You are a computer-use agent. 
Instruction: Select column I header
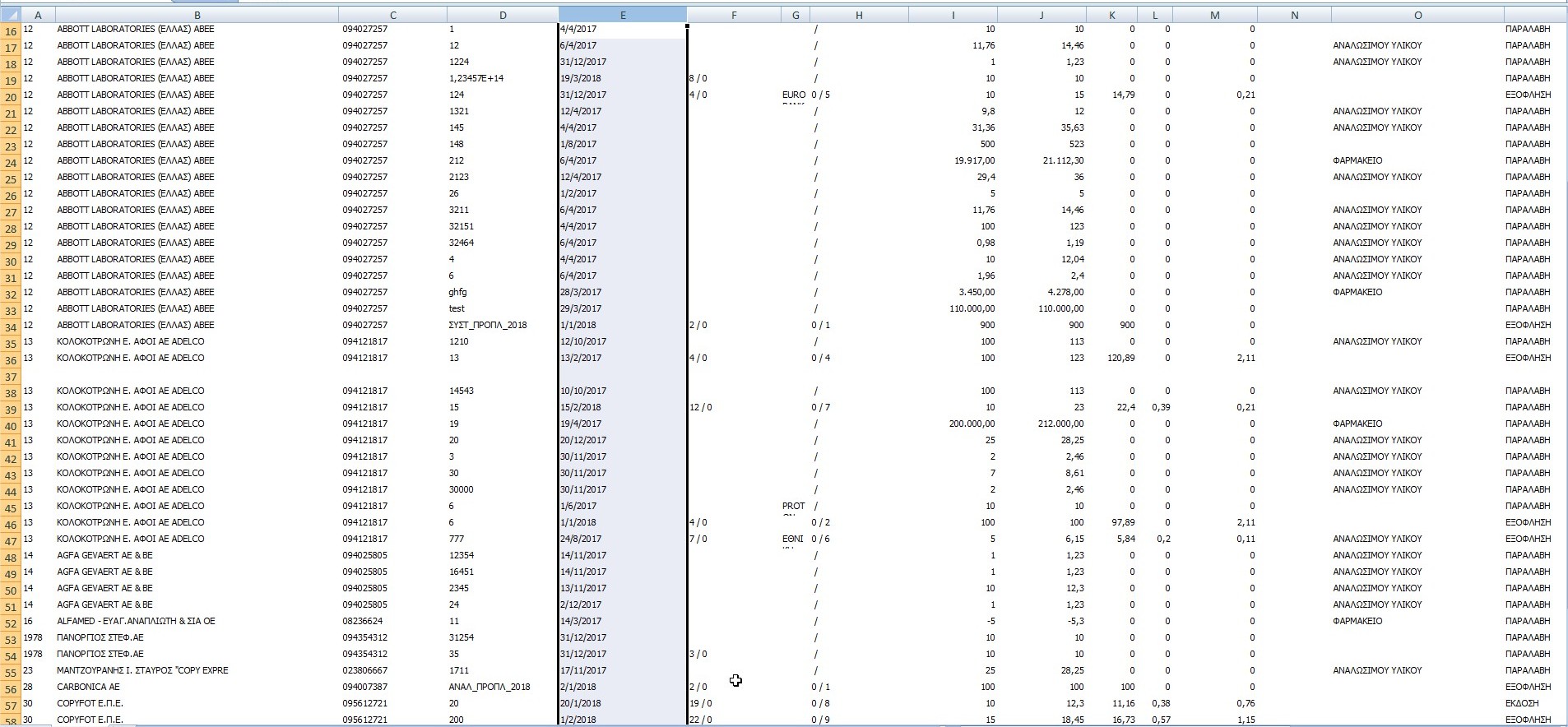click(953, 15)
